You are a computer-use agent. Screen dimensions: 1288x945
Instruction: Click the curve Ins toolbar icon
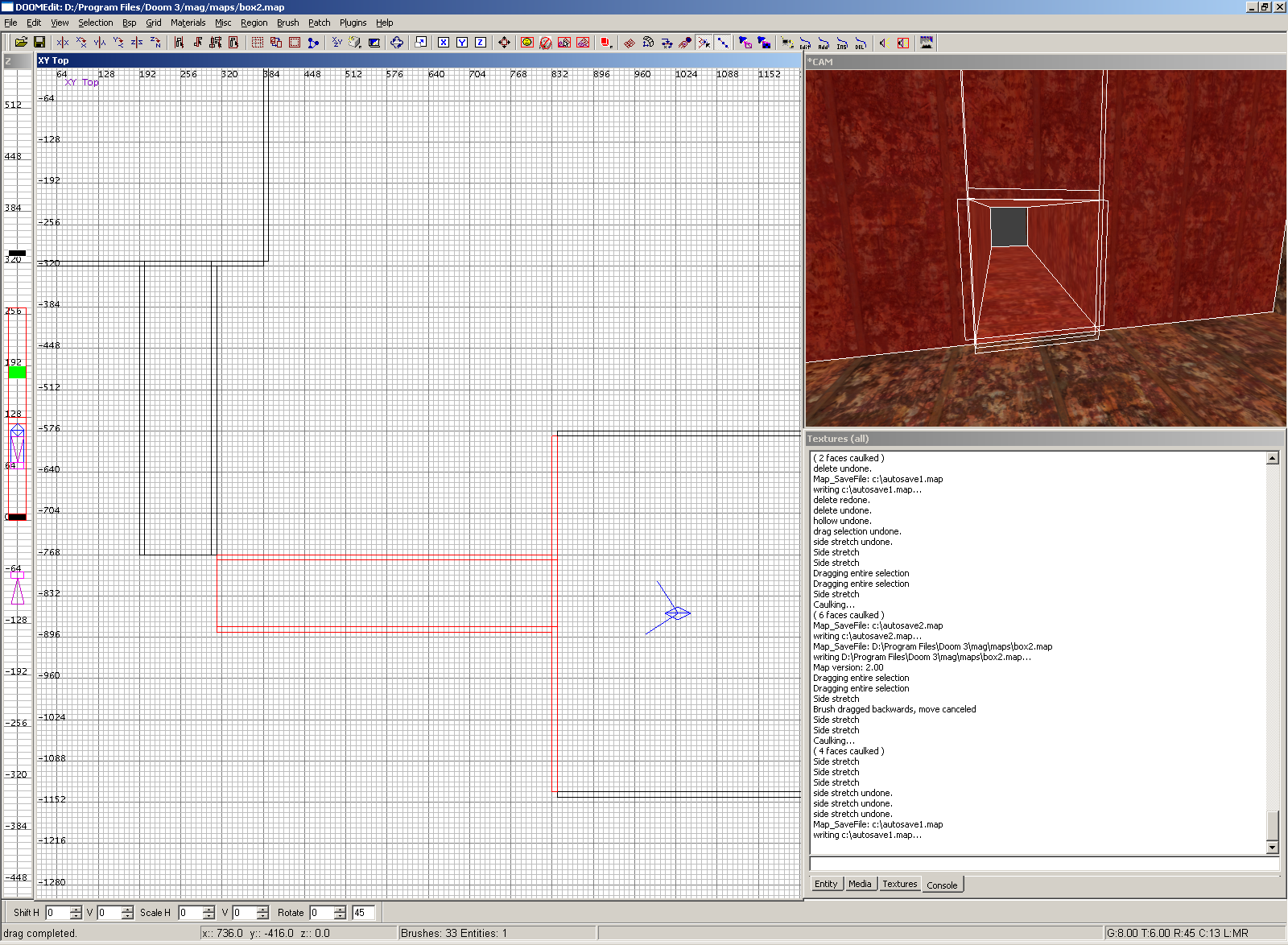click(x=842, y=43)
